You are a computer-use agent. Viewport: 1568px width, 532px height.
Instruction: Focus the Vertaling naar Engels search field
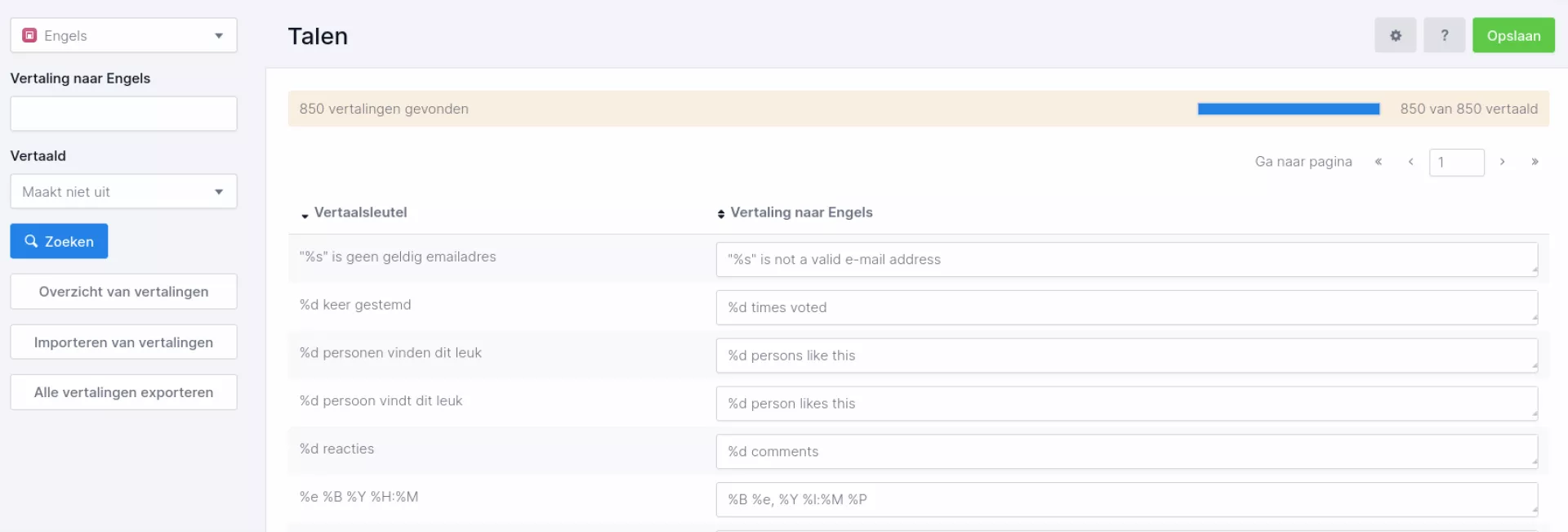[x=123, y=114]
